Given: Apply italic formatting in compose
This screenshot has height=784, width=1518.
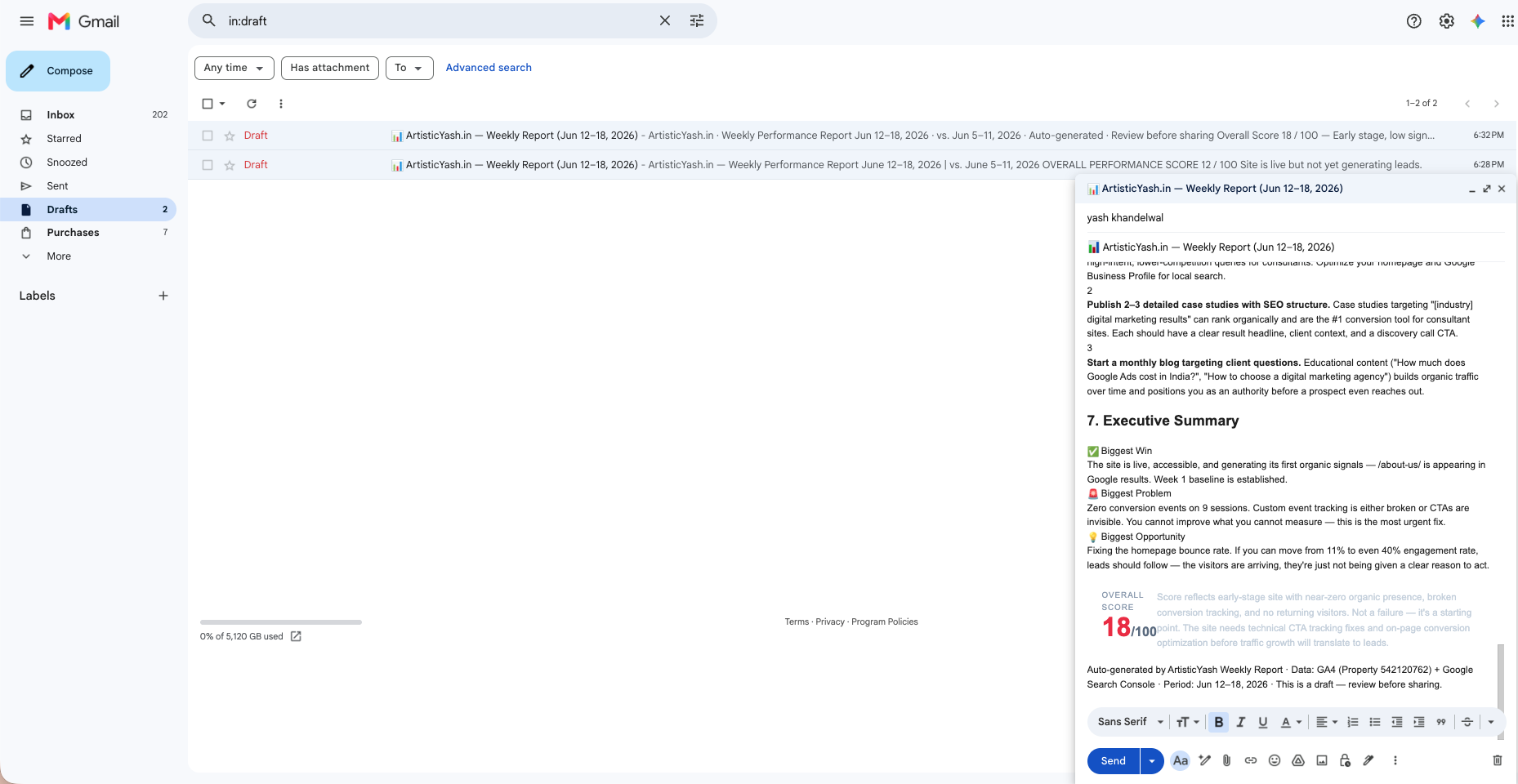Looking at the screenshot, I should coord(1241,722).
